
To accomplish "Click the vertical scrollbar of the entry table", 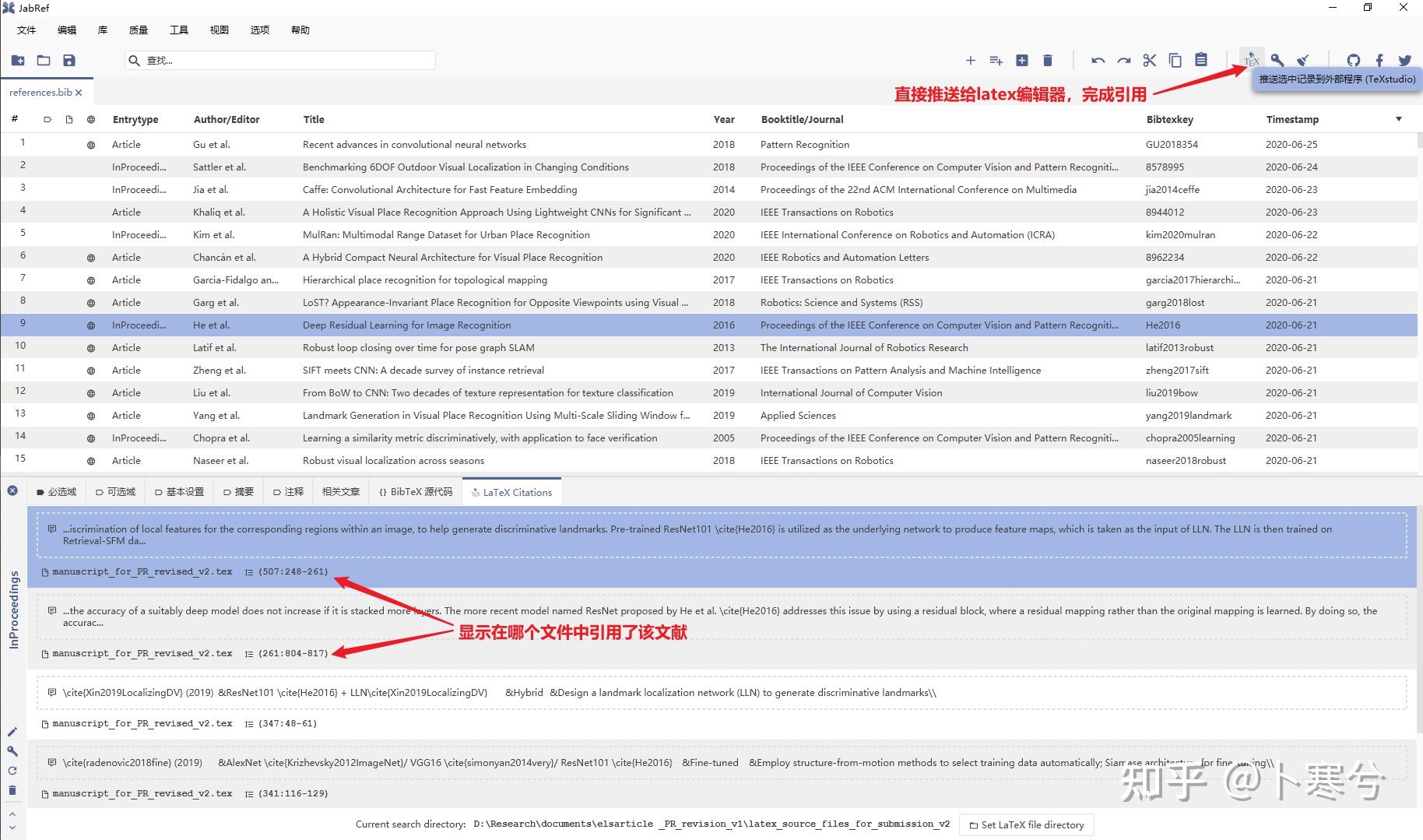I will 1420,304.
